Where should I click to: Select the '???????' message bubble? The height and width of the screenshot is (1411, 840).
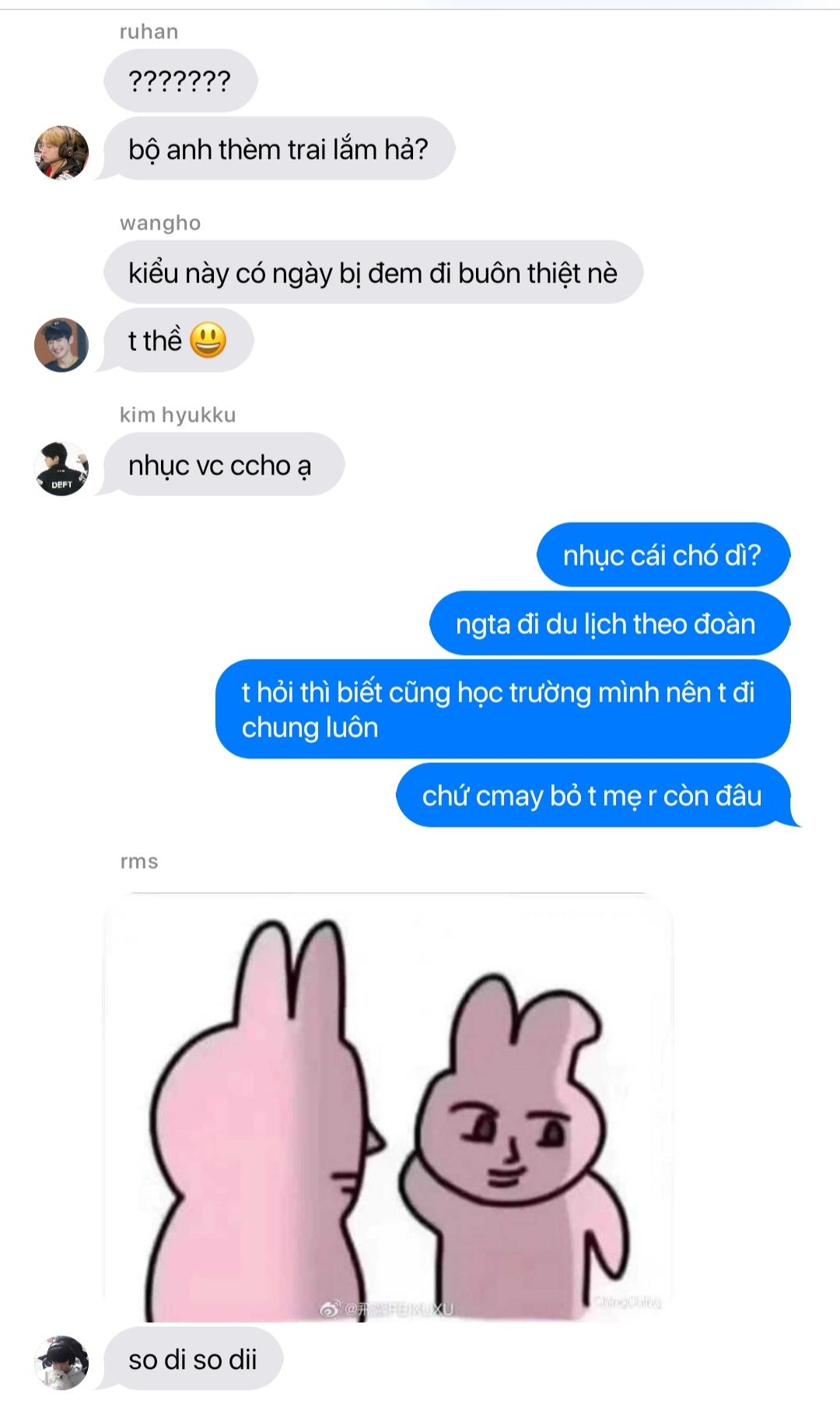coord(180,81)
